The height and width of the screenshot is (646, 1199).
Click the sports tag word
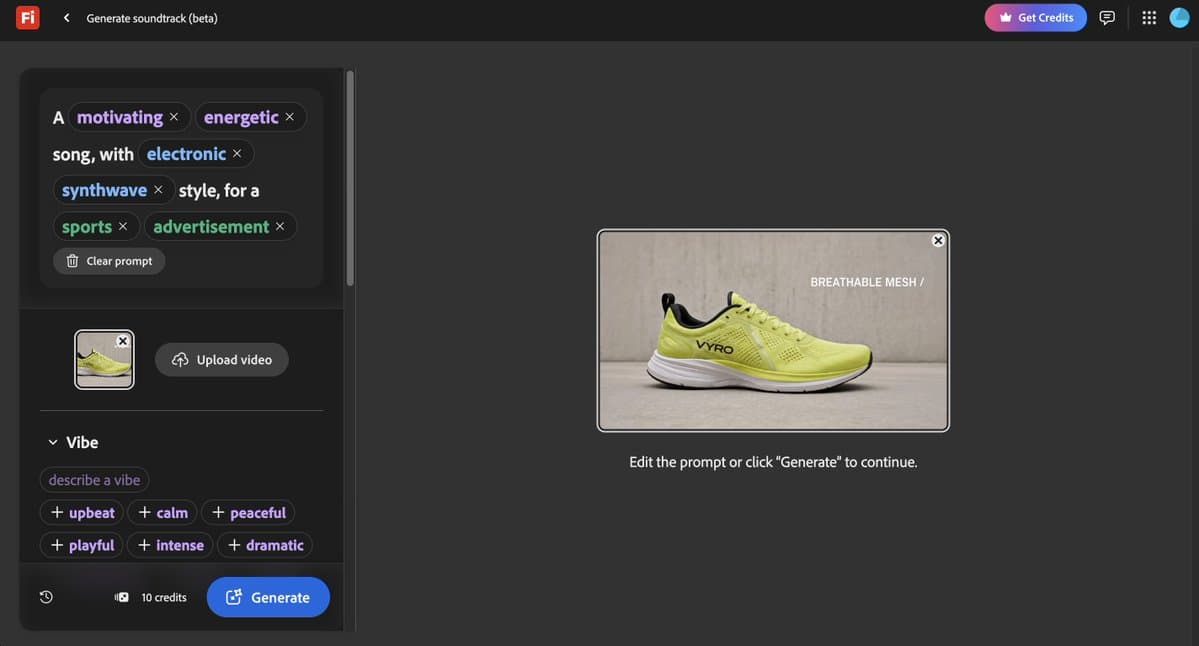coord(86,227)
